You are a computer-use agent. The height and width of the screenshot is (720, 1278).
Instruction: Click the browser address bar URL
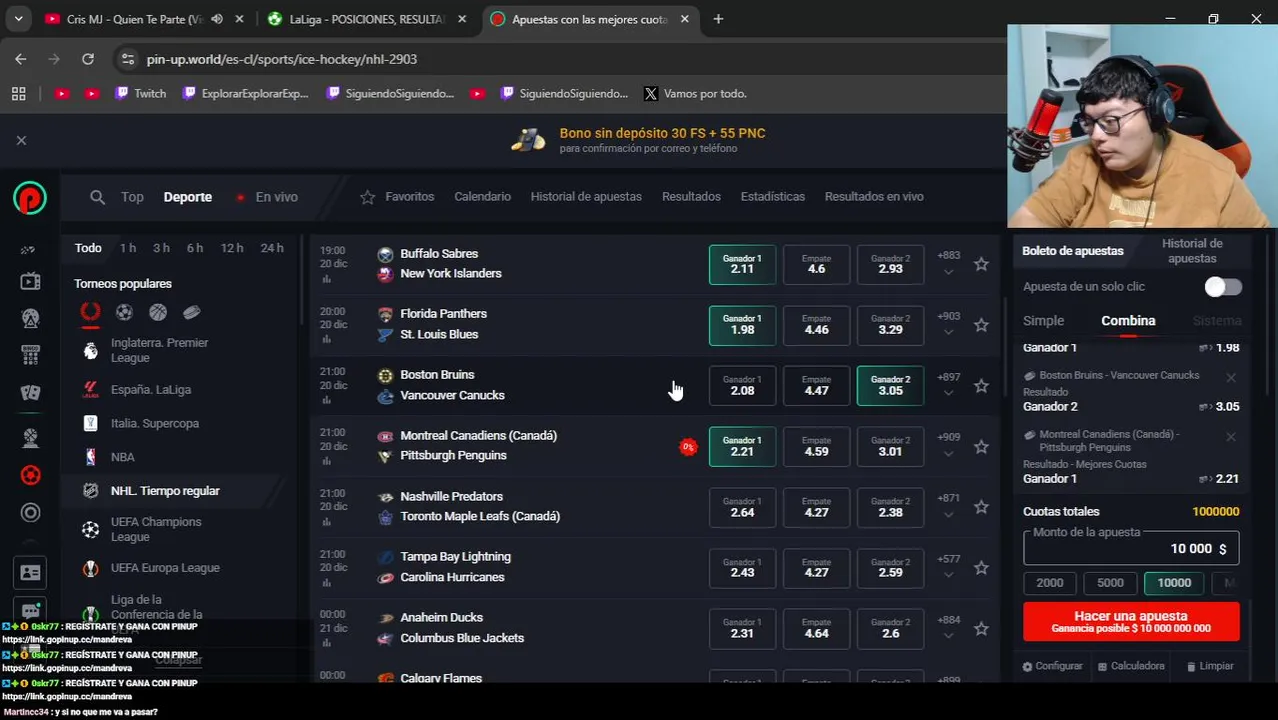click(x=282, y=59)
